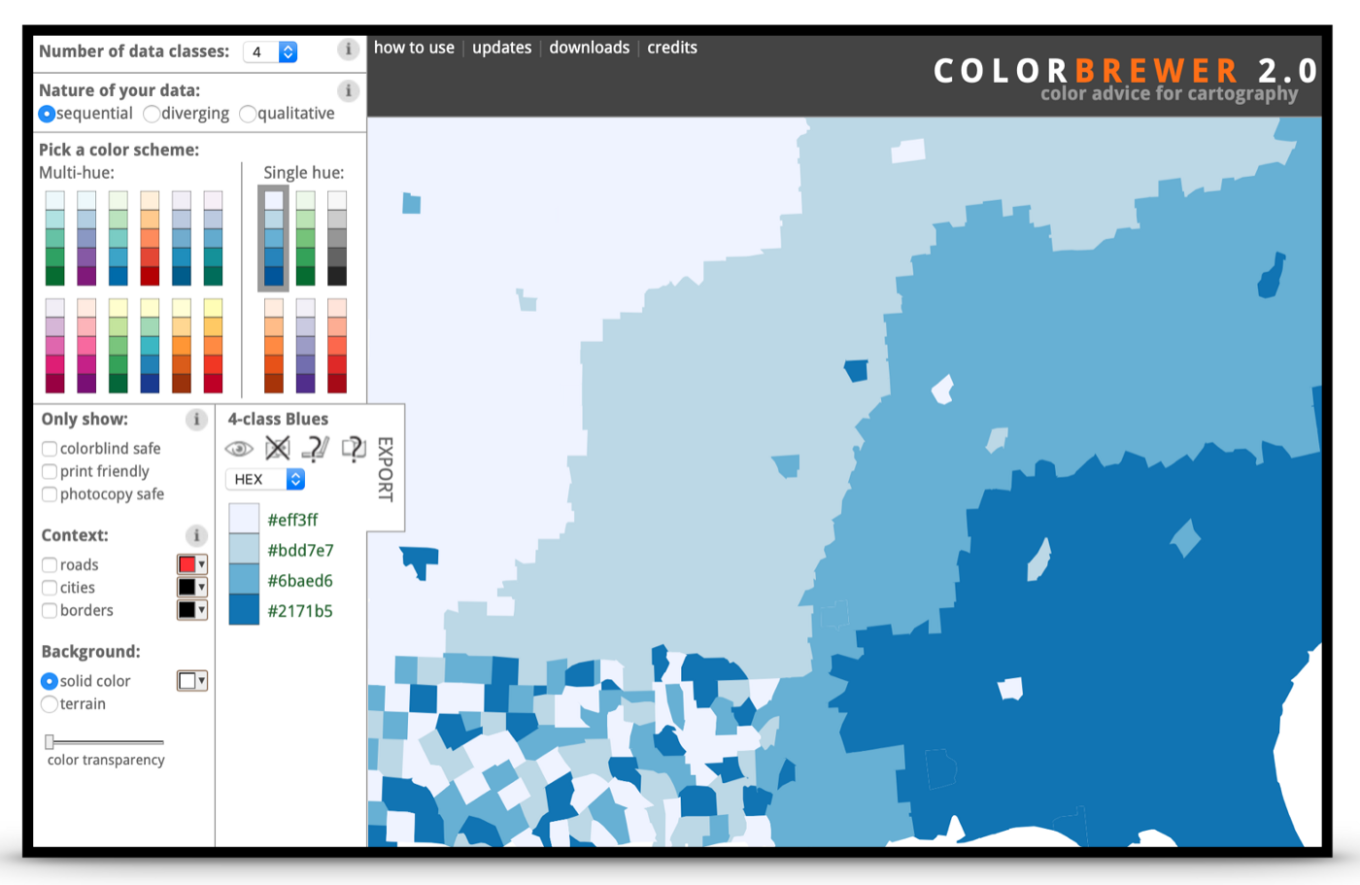This screenshot has height=885, width=1360.
Task: Open info icon next to Context
Action: point(196,536)
